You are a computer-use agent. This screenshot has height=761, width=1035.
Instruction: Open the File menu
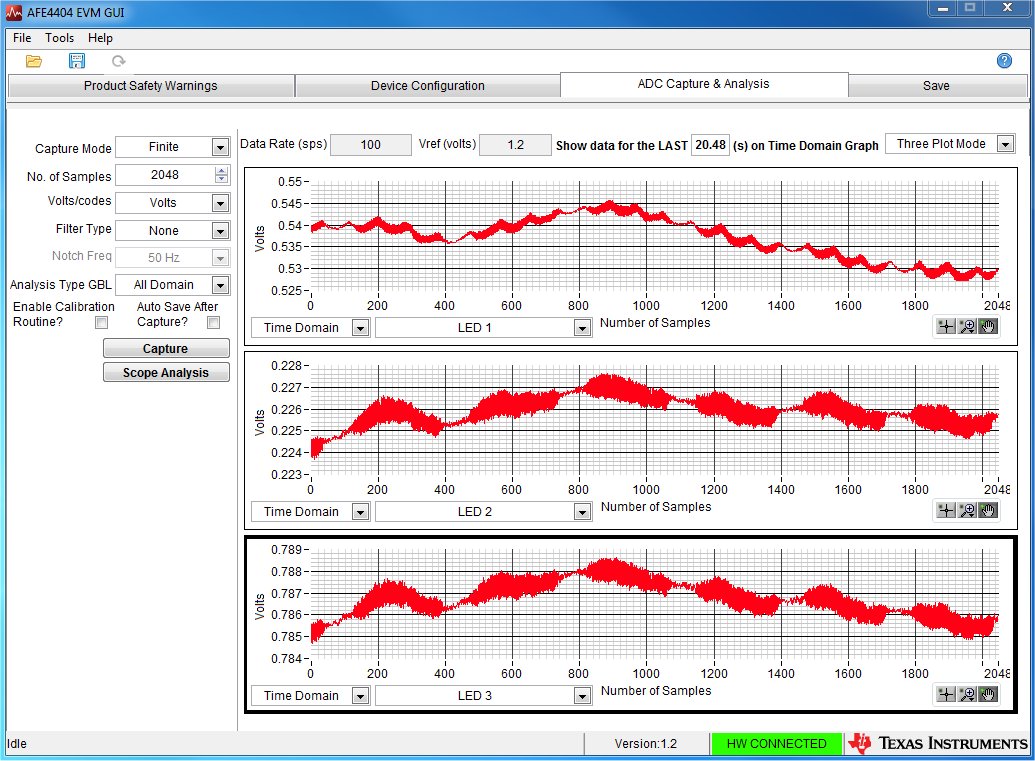click(22, 38)
